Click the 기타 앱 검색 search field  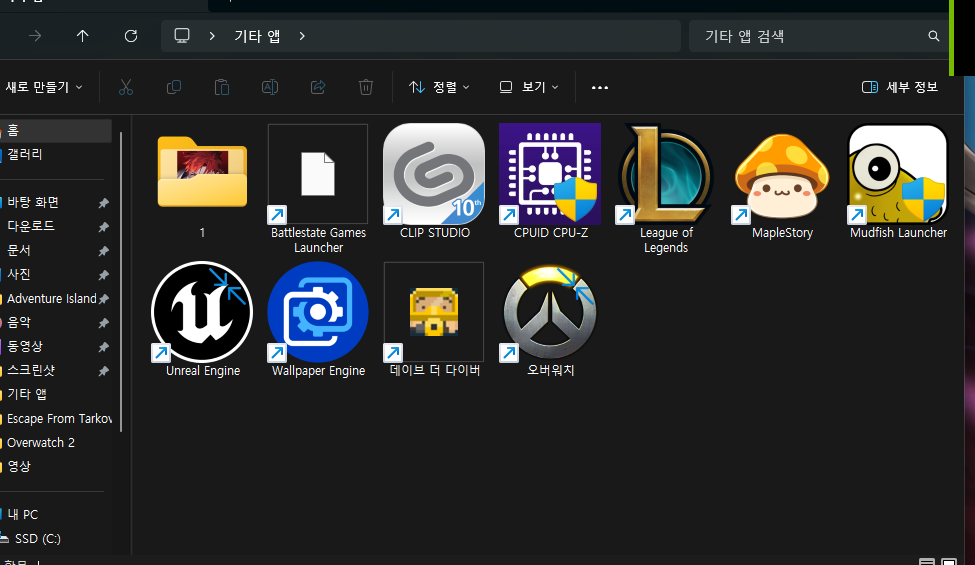tap(810, 36)
